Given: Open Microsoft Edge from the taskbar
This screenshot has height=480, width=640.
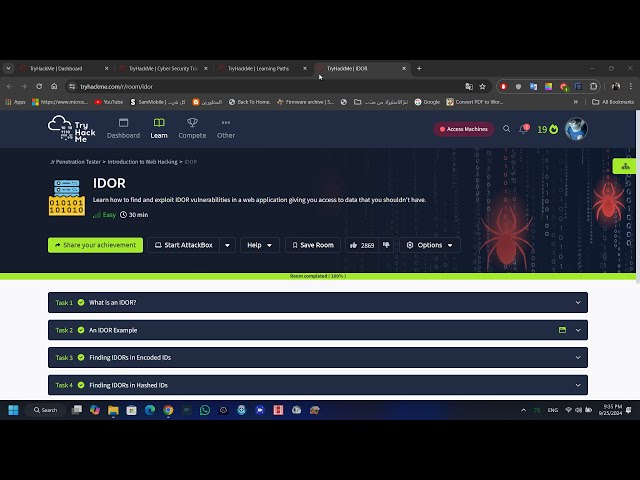Looking at the screenshot, I should click(x=150, y=410).
